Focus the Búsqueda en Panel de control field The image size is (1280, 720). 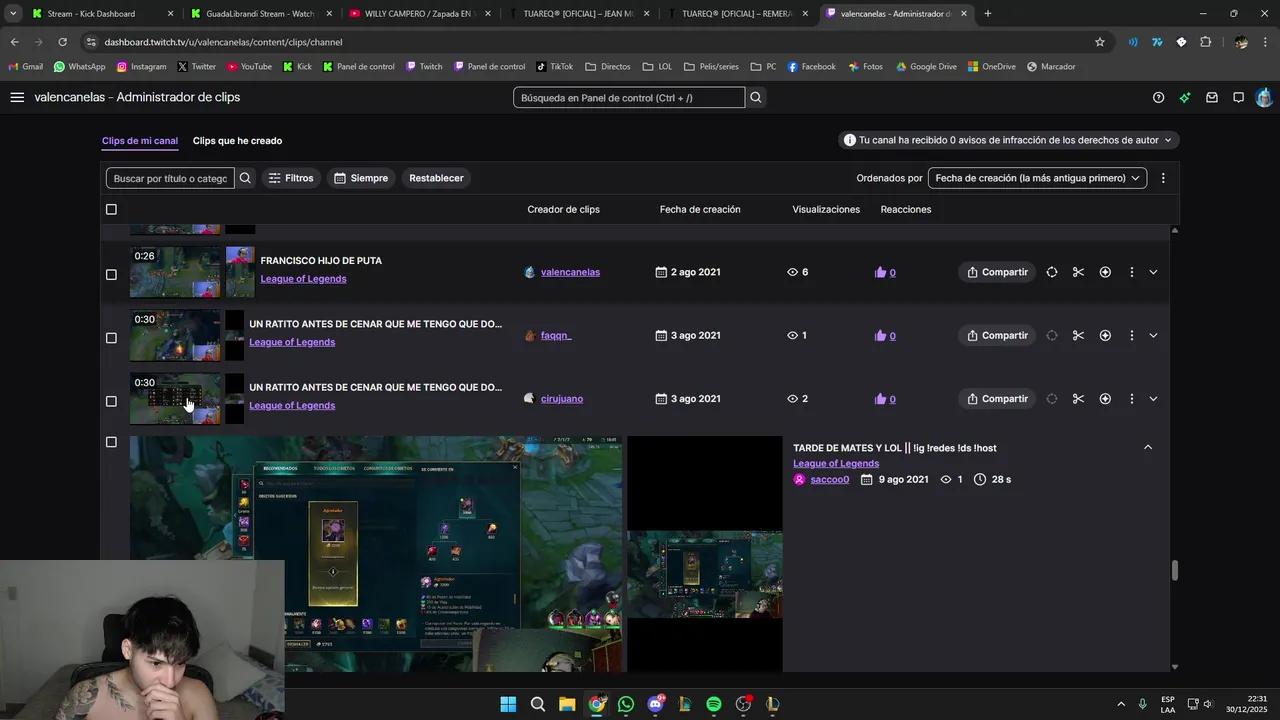coord(629,97)
